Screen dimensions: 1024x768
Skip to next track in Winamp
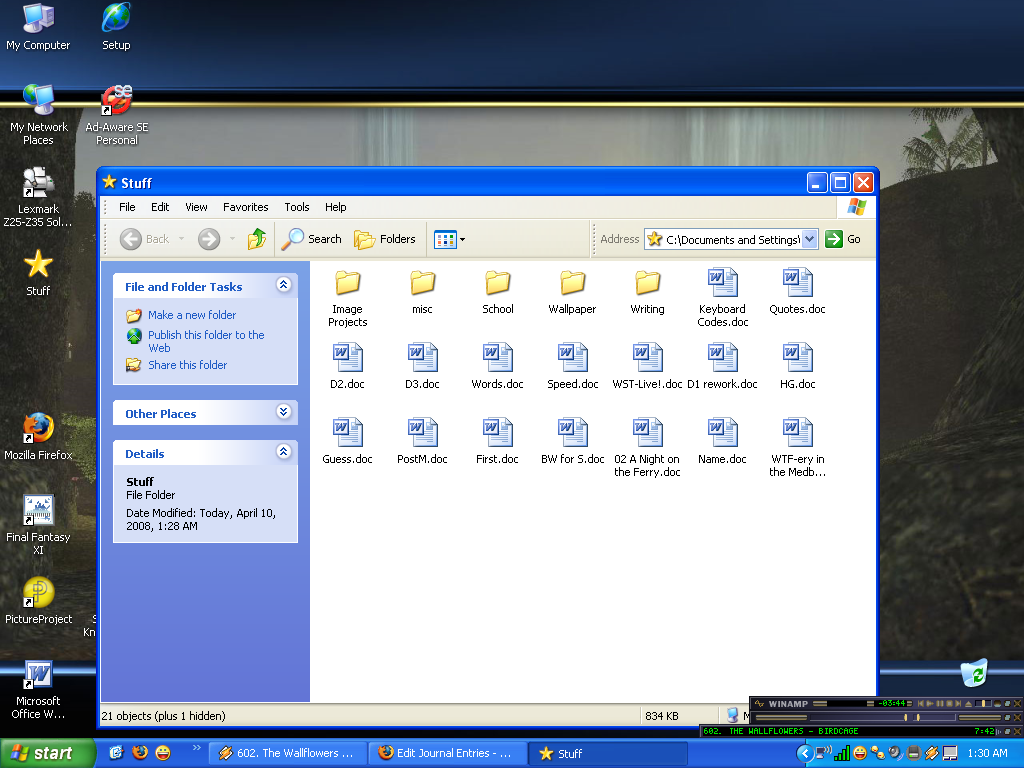[958, 703]
